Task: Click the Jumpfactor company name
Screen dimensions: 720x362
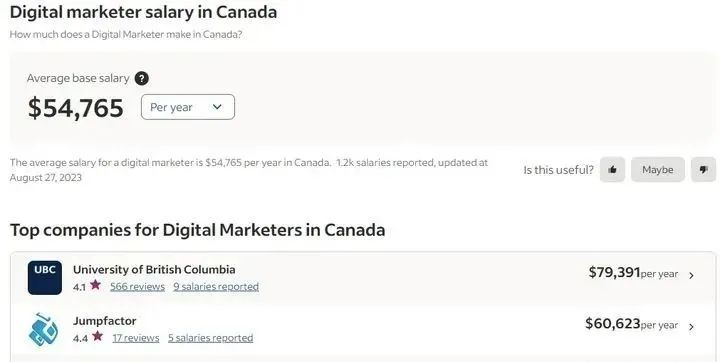Action: (x=105, y=321)
